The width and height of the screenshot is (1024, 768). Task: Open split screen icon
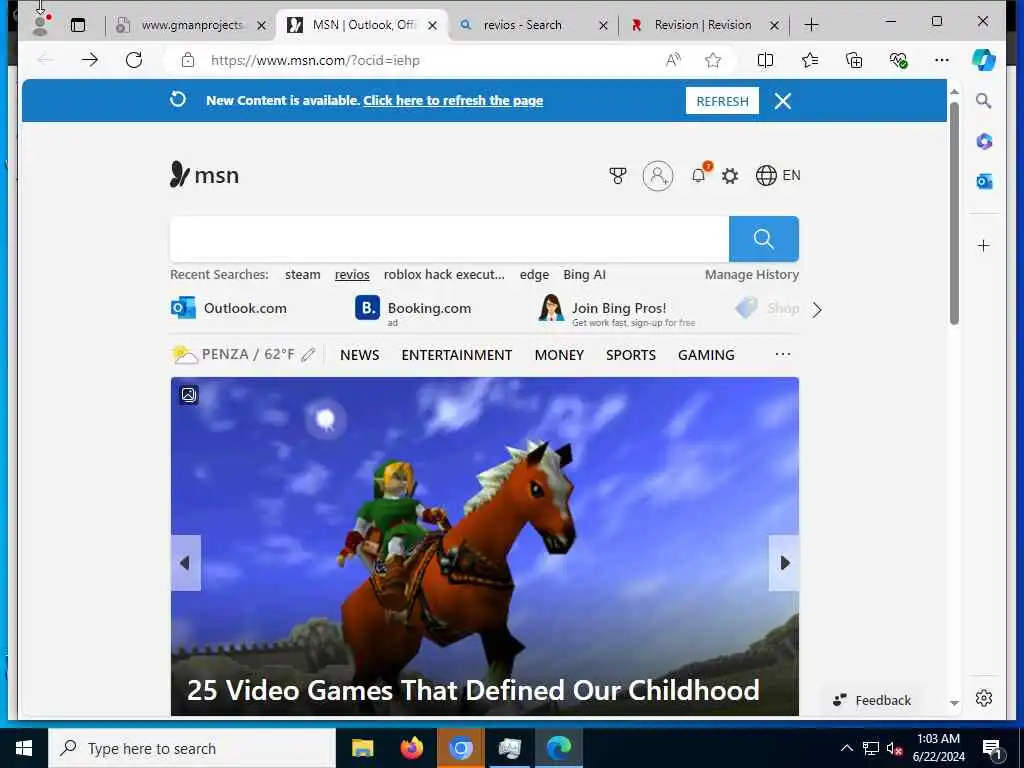(x=765, y=60)
